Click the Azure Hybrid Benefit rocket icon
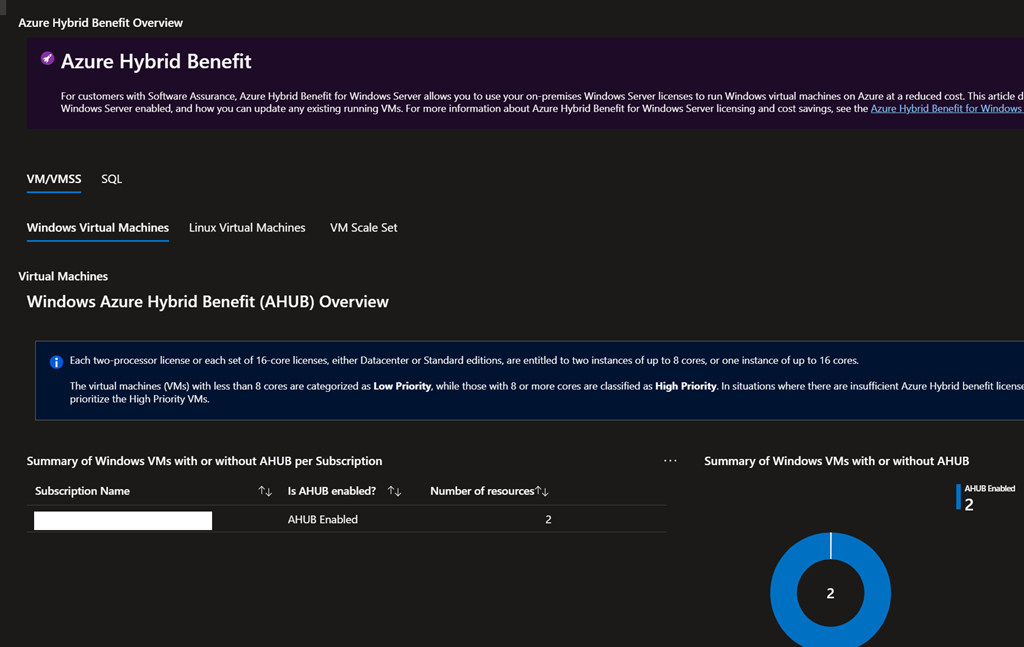Viewport: 1024px width, 647px height. [x=47, y=58]
